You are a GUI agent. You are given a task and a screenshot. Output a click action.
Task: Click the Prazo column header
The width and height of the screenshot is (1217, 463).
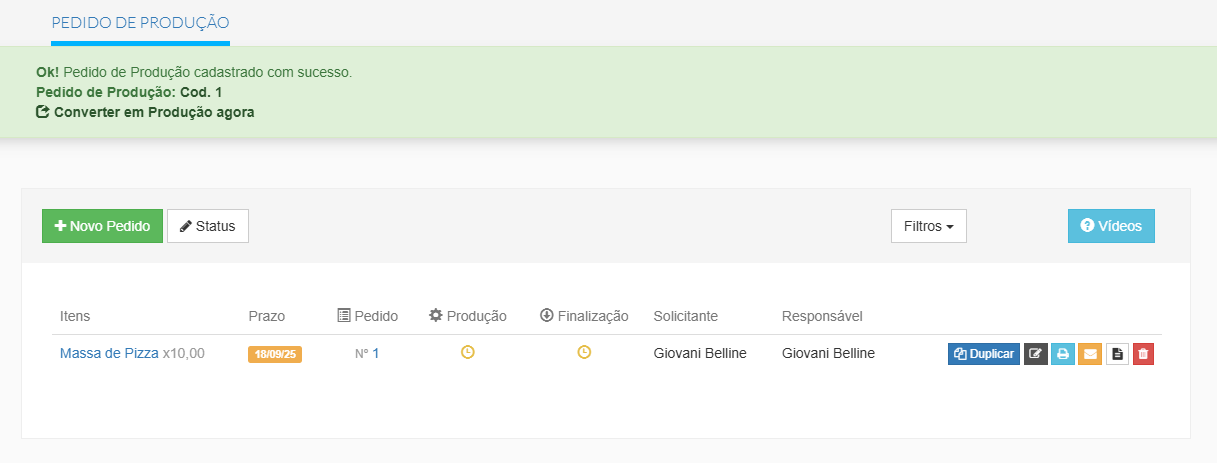266,316
